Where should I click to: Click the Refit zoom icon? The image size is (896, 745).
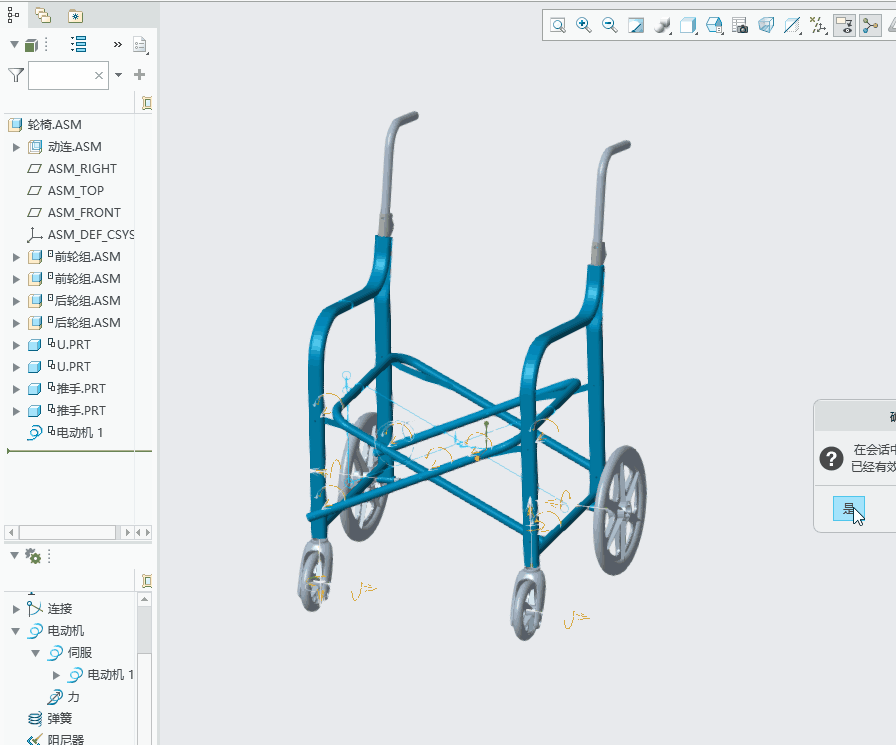coord(558,26)
